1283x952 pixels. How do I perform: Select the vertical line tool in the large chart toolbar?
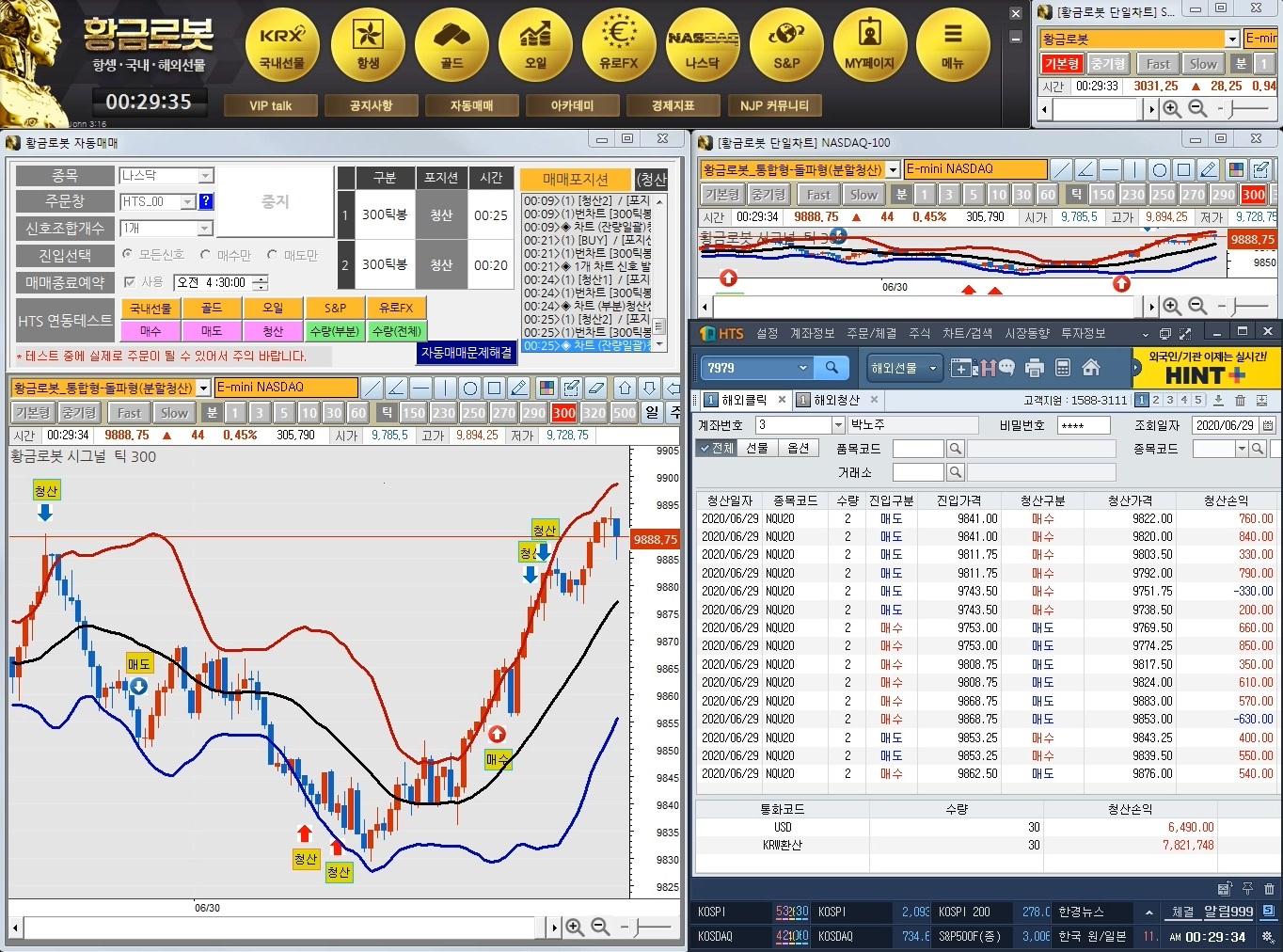tap(445, 388)
